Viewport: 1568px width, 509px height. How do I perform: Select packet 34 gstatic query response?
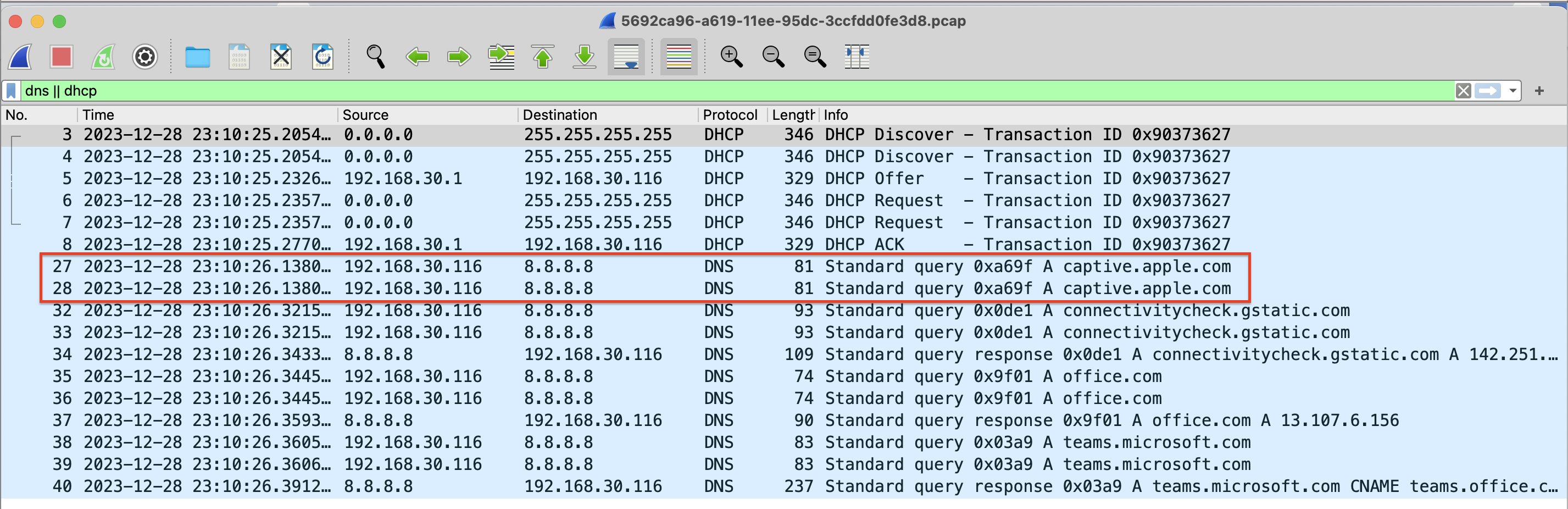click(784, 355)
